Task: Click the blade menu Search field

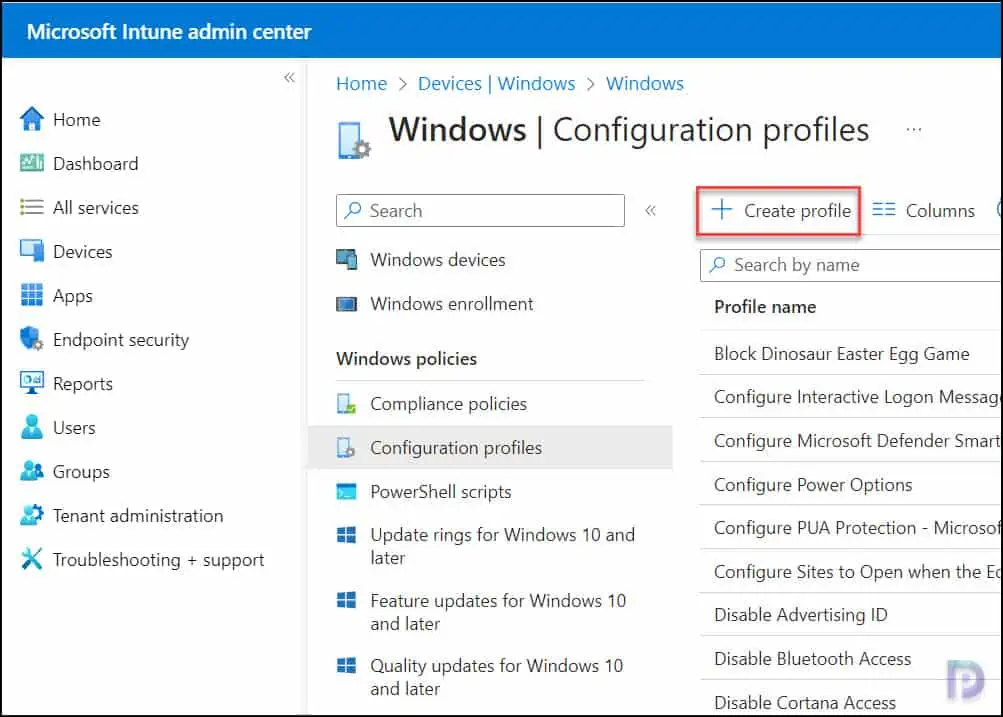Action: pos(480,210)
